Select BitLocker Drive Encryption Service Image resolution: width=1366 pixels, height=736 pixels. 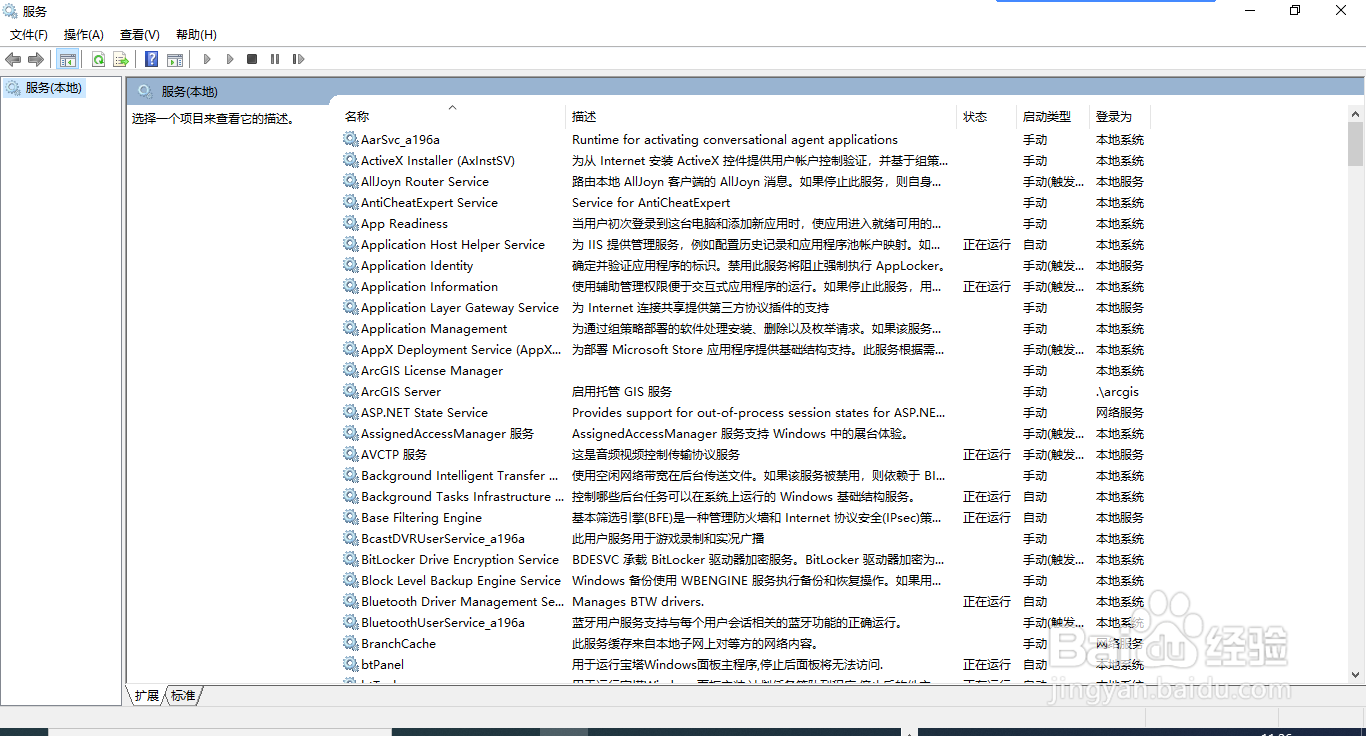pyautogui.click(x=460, y=560)
